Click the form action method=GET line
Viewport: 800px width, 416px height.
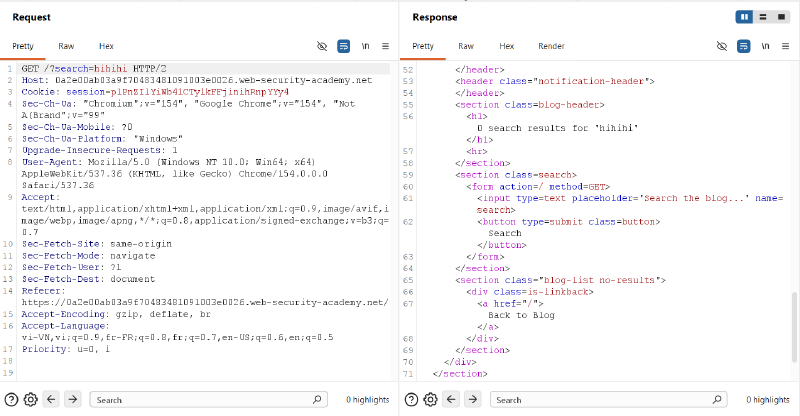[x=538, y=187]
